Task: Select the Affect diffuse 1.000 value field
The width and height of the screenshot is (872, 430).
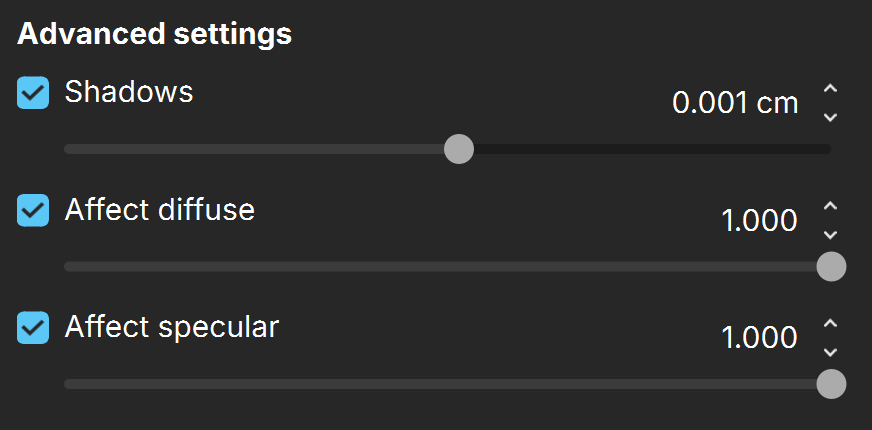Action: [x=759, y=220]
